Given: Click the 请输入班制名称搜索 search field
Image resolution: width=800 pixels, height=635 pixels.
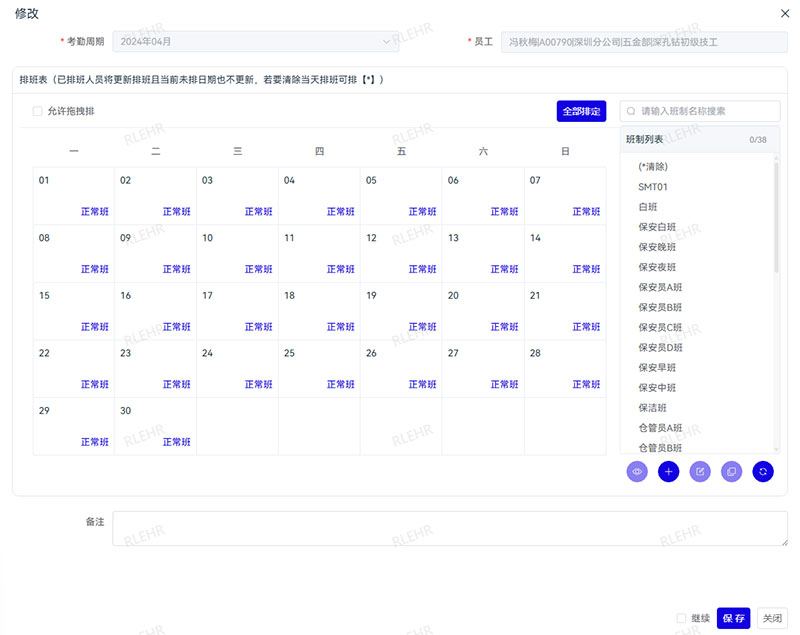Looking at the screenshot, I should coord(700,111).
